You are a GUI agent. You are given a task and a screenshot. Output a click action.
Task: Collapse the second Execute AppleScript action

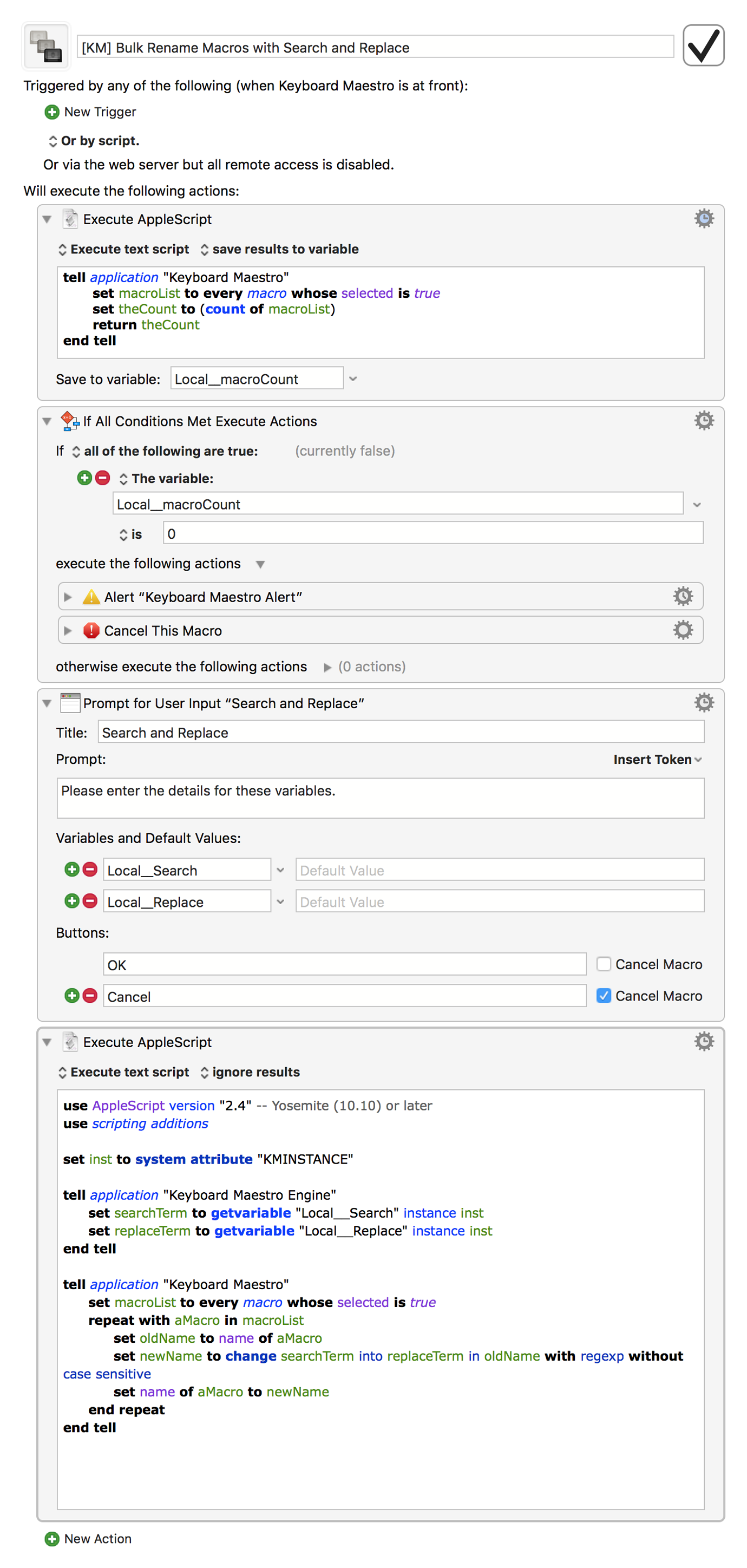47,1042
